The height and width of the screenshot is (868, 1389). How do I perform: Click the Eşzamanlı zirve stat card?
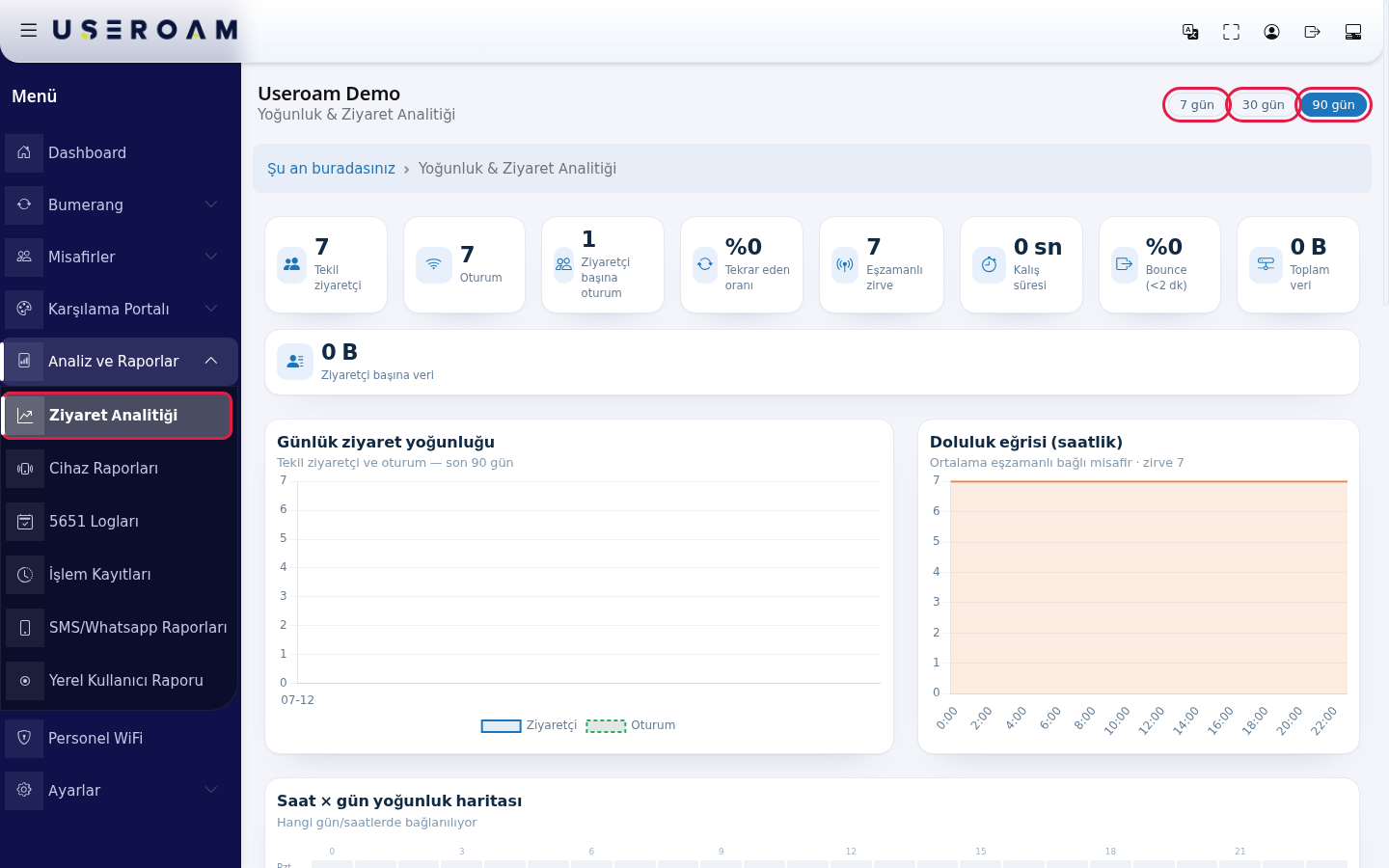click(882, 265)
